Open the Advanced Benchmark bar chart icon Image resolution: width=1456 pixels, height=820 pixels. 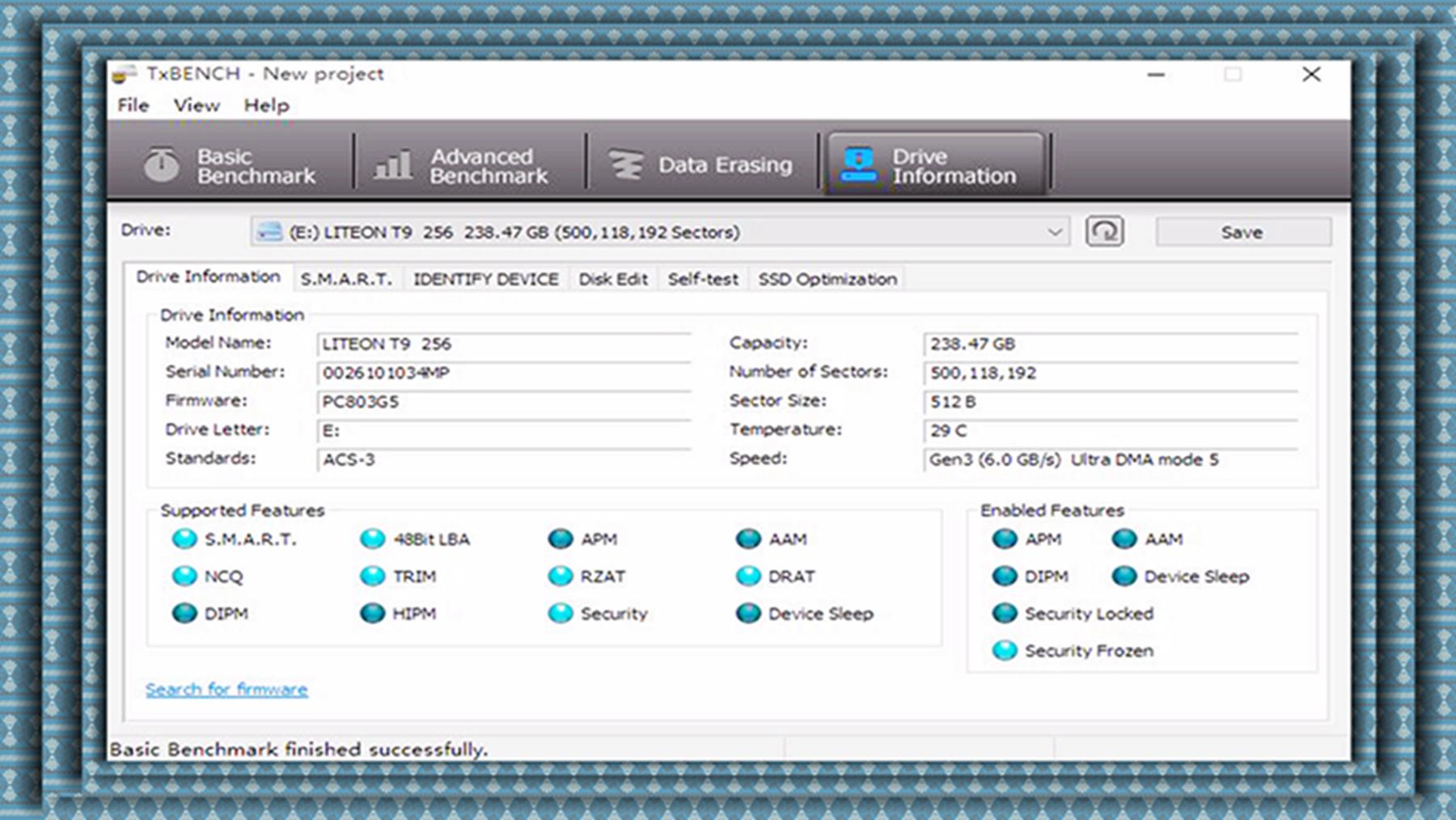tap(393, 164)
